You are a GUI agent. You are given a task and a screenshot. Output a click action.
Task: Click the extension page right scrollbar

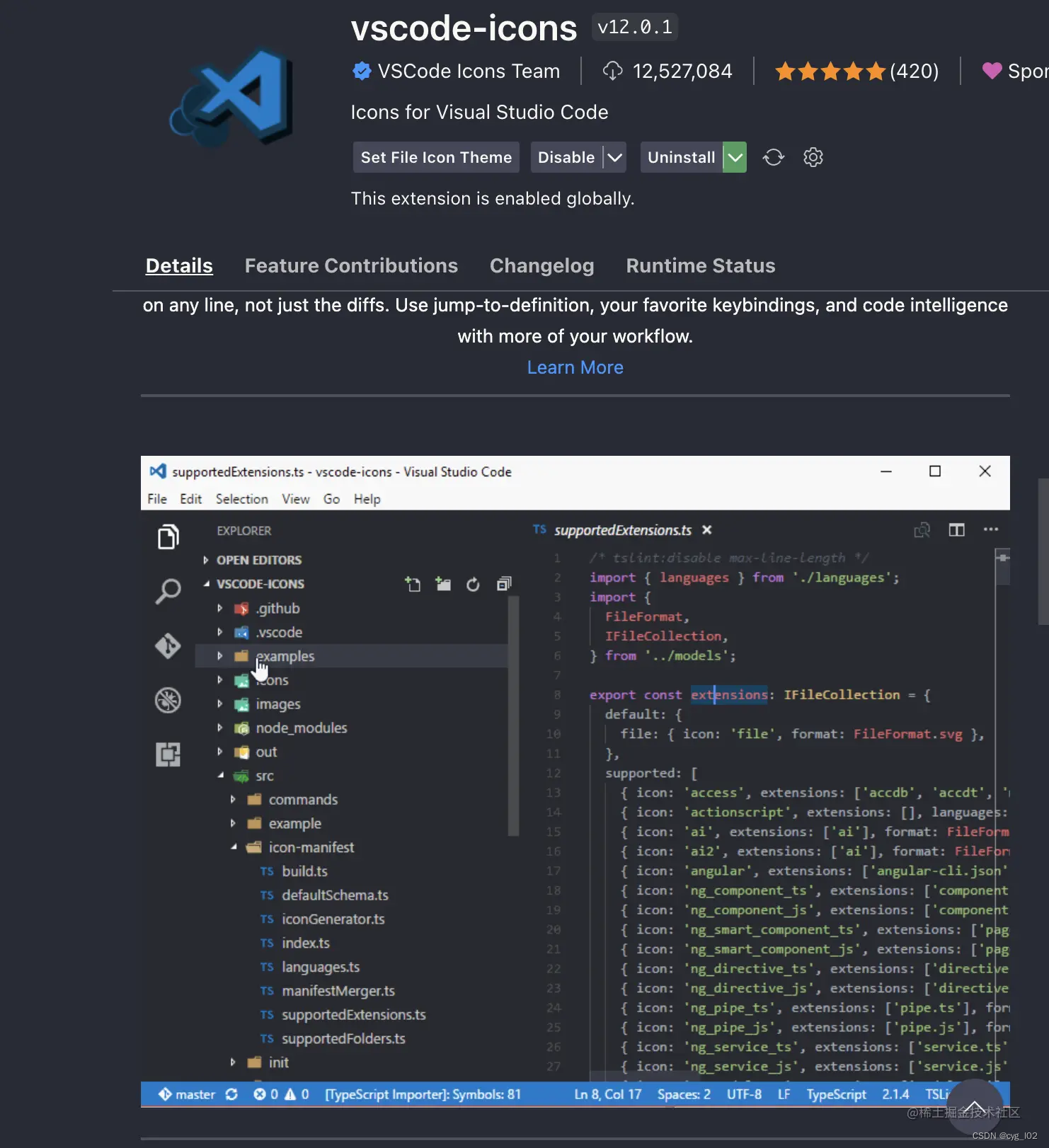[x=1043, y=552]
